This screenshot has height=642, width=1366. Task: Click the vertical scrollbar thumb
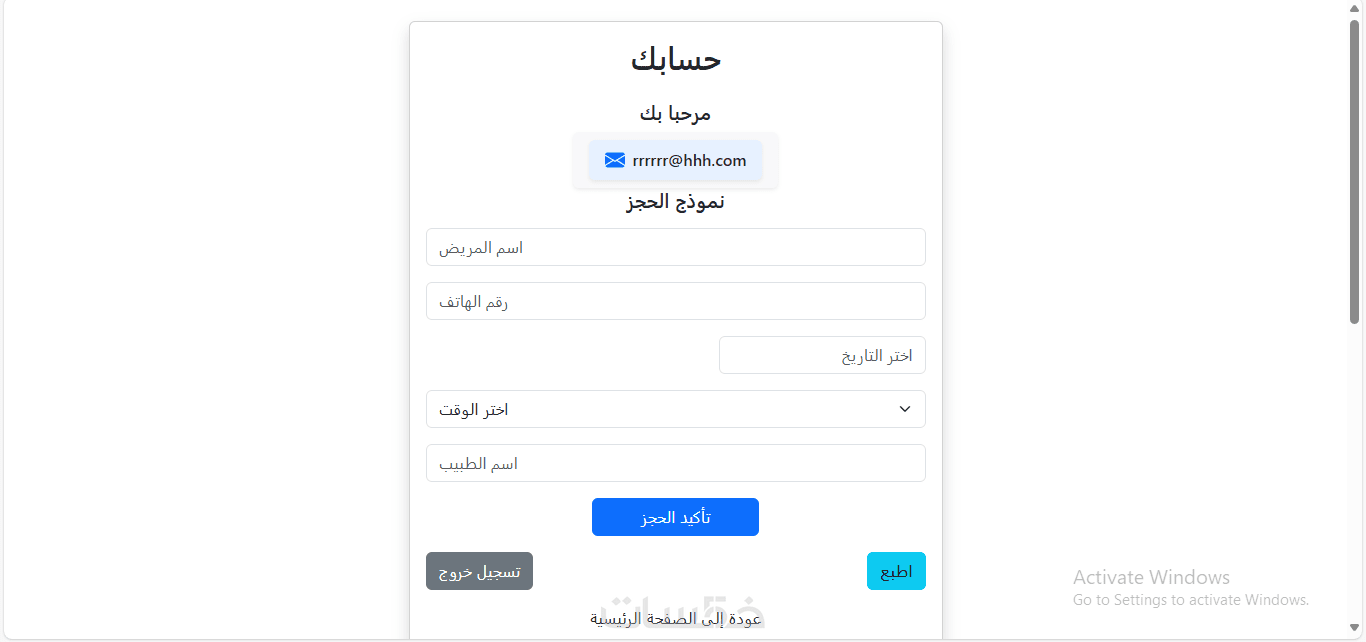[1355, 170]
